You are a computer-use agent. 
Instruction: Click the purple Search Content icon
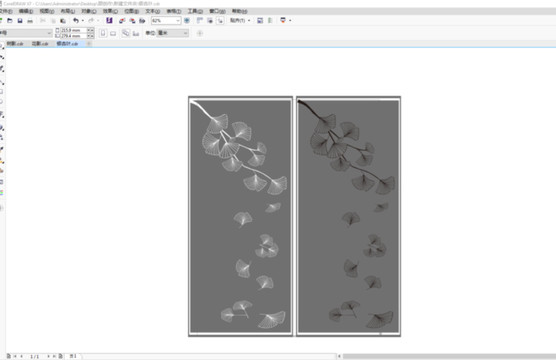tap(109, 21)
